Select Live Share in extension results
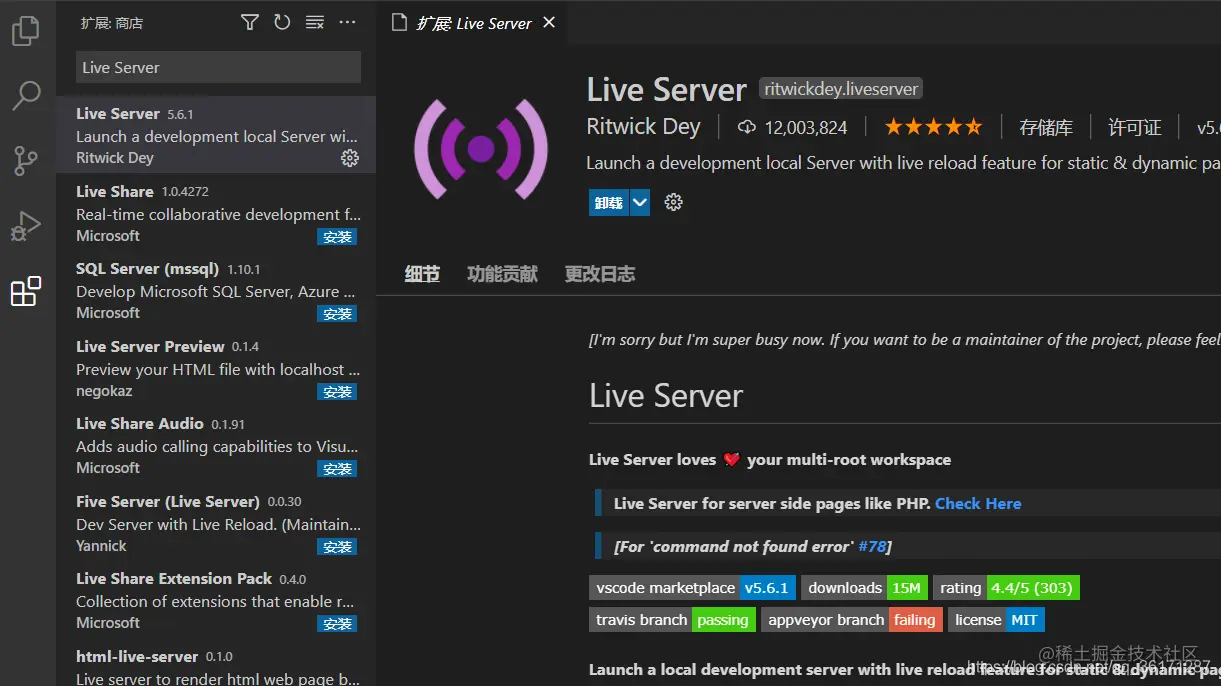This screenshot has height=686, width=1221. point(216,213)
